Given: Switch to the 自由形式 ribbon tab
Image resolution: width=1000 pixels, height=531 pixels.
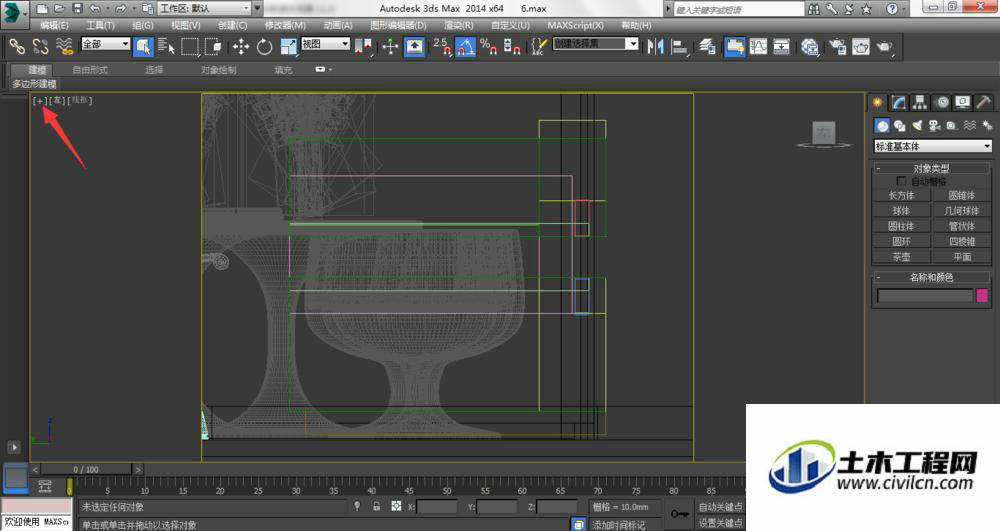Looking at the screenshot, I should pyautogui.click(x=90, y=69).
